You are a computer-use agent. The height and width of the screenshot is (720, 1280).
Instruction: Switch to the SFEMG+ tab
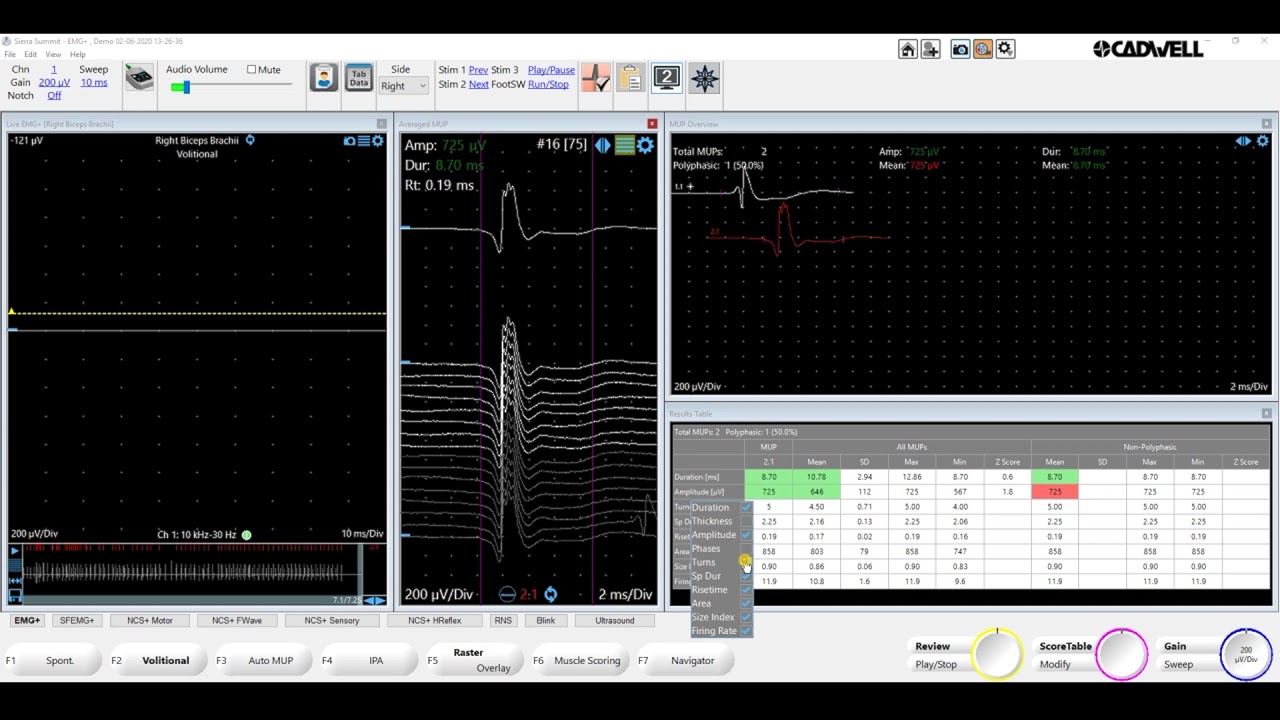coord(77,620)
